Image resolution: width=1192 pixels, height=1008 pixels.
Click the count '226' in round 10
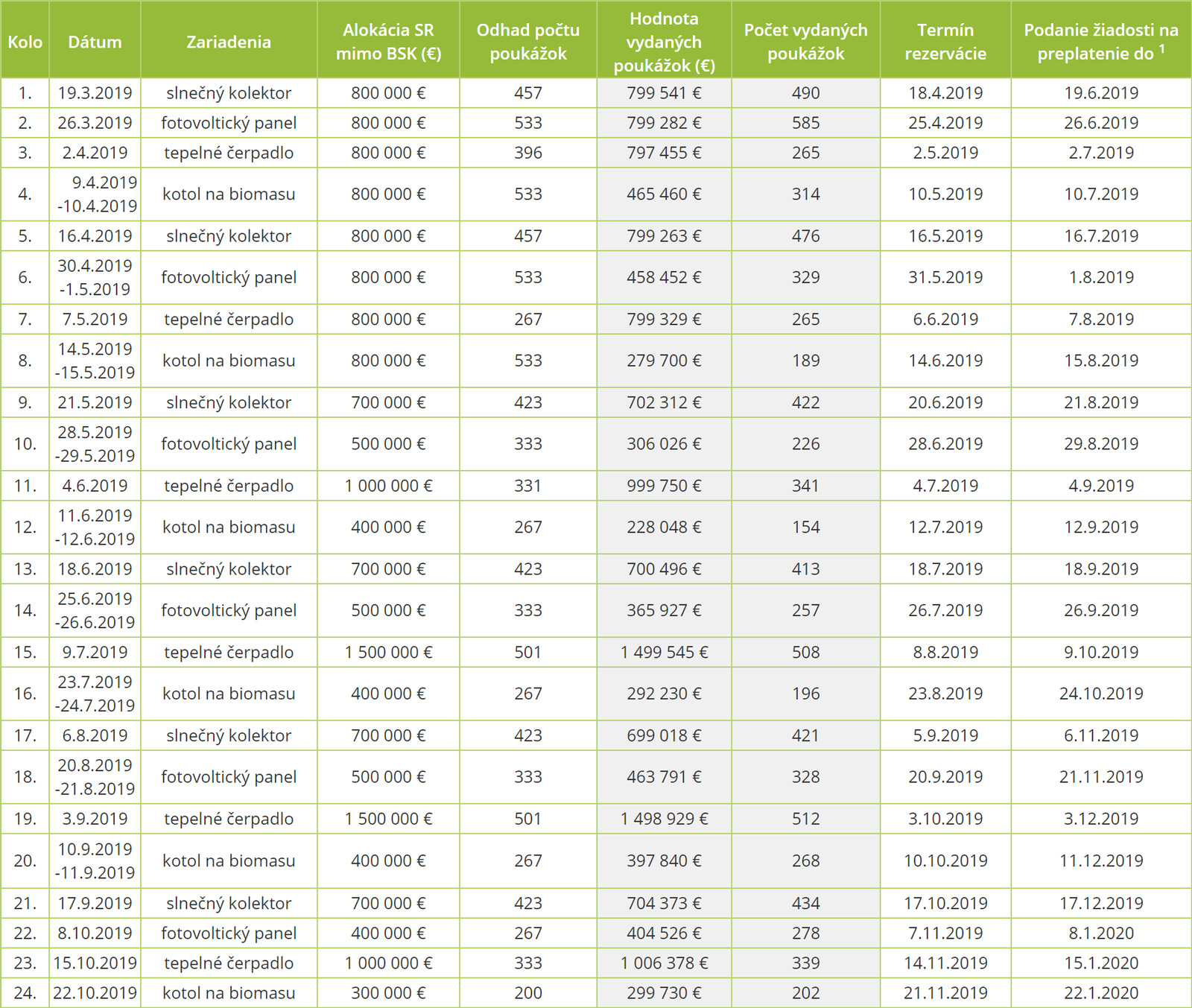point(805,444)
